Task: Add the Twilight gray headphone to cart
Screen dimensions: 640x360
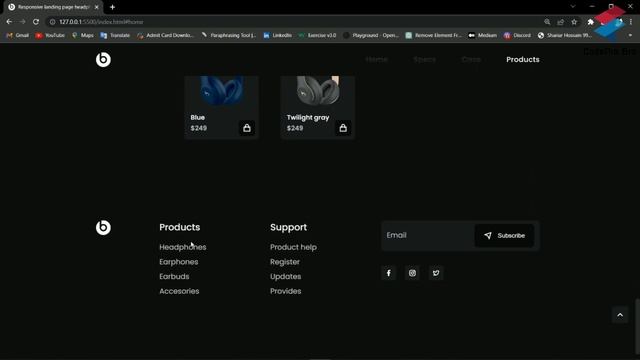Action: [x=343, y=128]
